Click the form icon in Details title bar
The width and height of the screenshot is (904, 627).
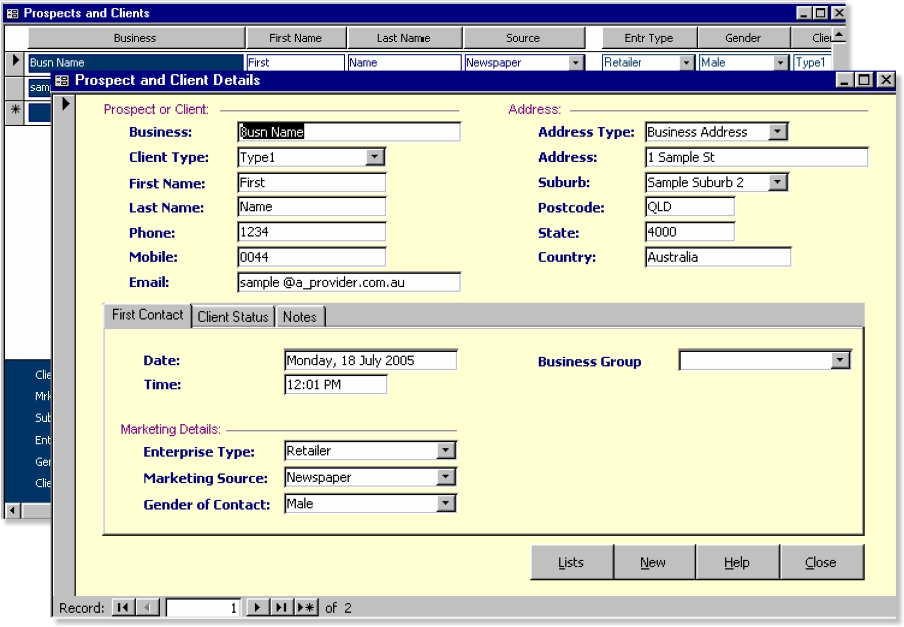pyautogui.click(x=62, y=80)
